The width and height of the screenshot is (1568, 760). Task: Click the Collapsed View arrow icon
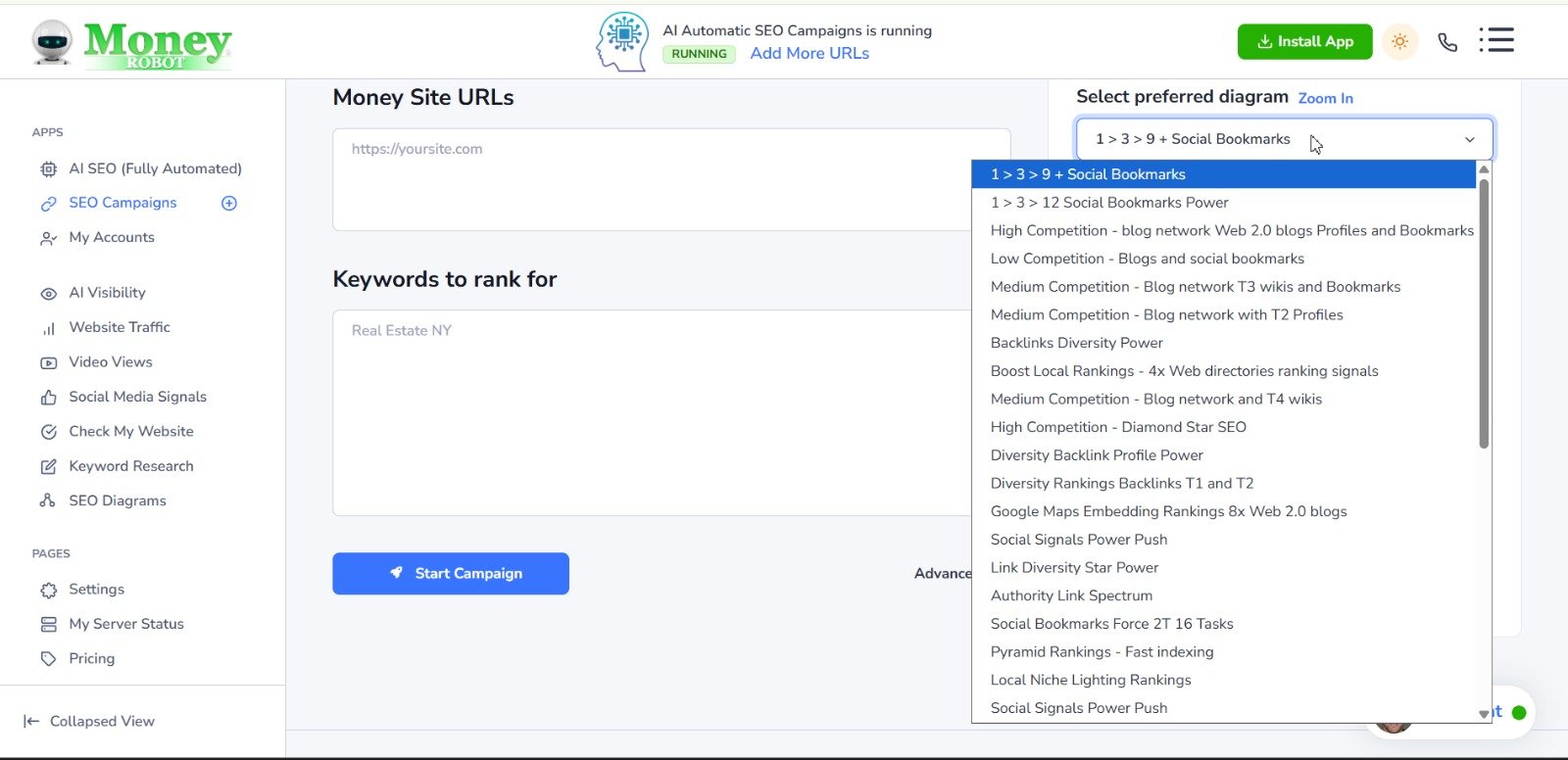pyautogui.click(x=31, y=722)
